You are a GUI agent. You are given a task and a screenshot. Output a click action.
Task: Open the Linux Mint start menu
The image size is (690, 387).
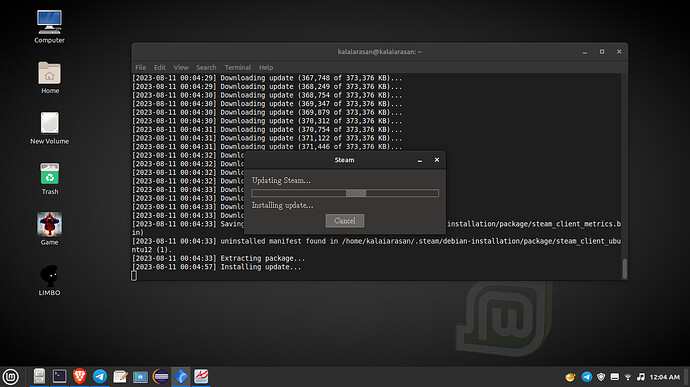(11, 377)
